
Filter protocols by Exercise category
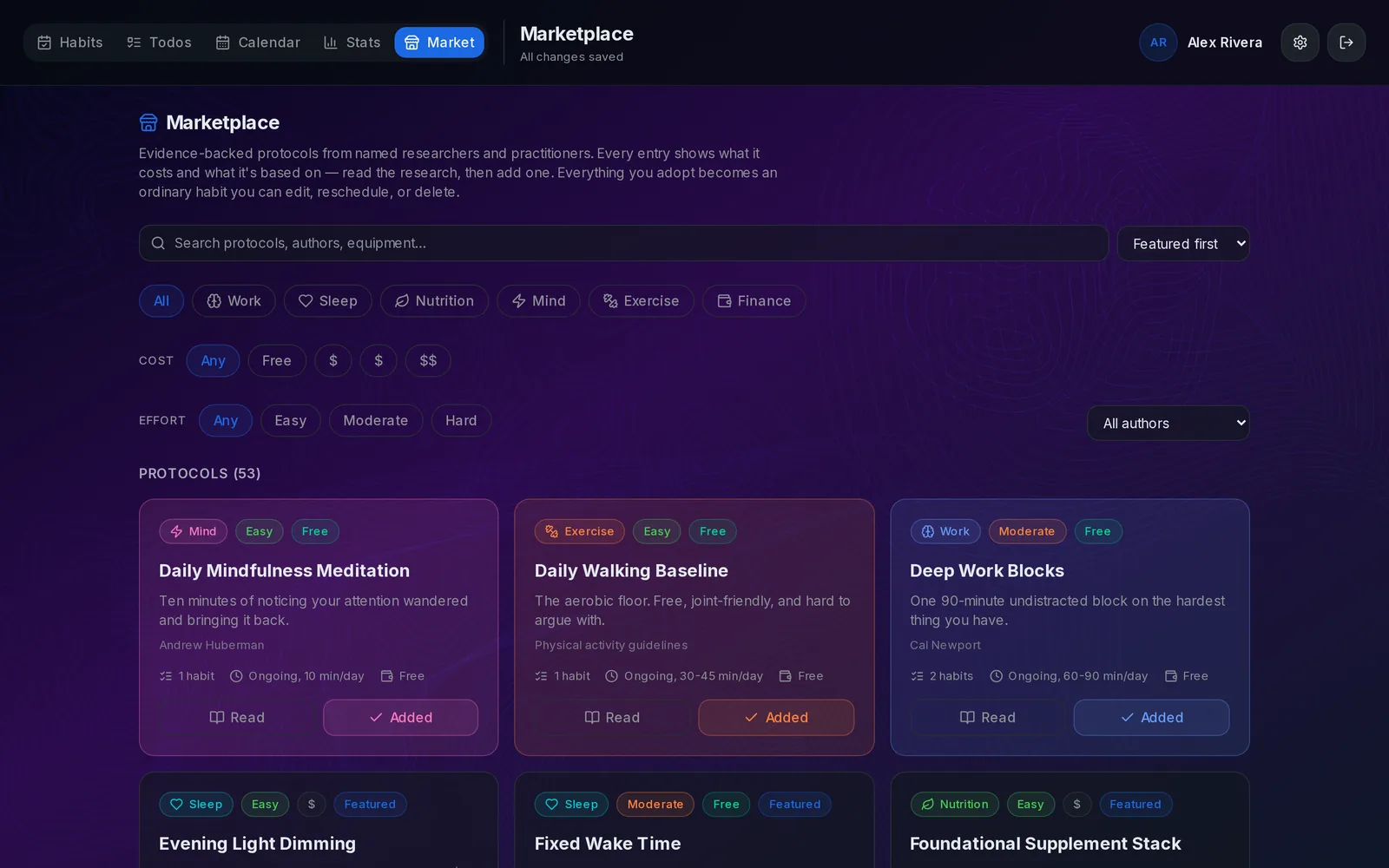641,301
